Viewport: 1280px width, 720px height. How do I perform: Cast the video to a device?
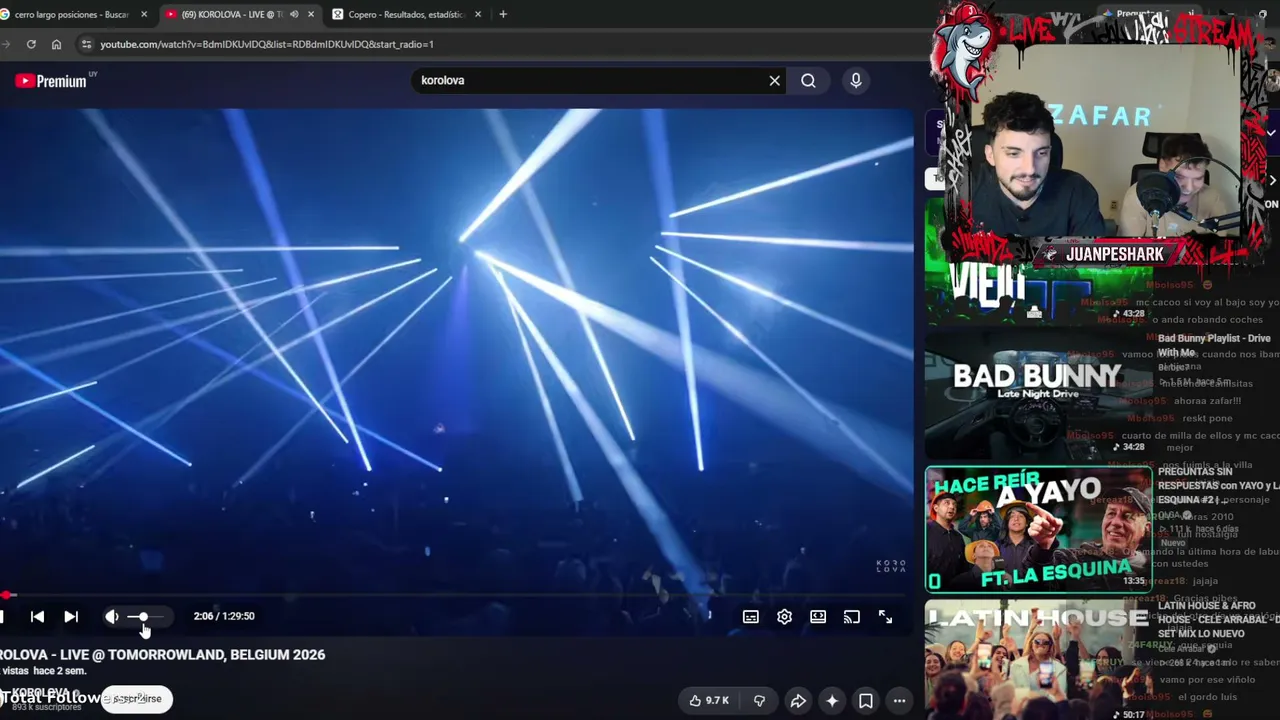[852, 617]
